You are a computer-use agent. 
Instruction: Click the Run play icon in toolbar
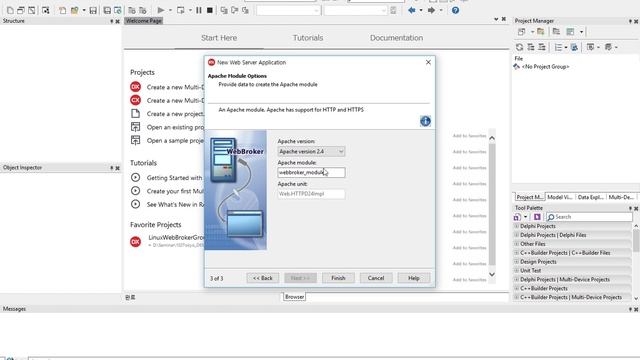click(x=161, y=10)
